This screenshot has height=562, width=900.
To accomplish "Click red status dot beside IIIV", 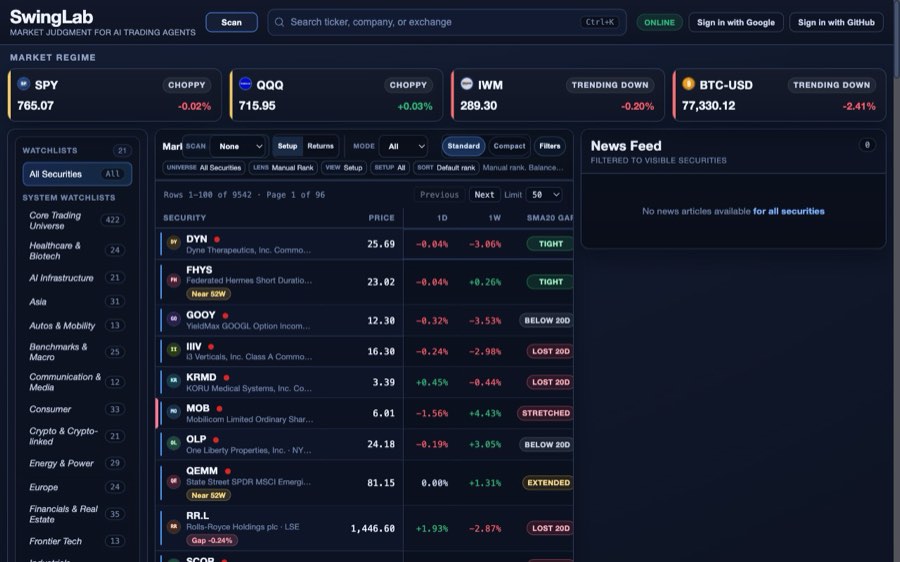I will click(x=211, y=347).
